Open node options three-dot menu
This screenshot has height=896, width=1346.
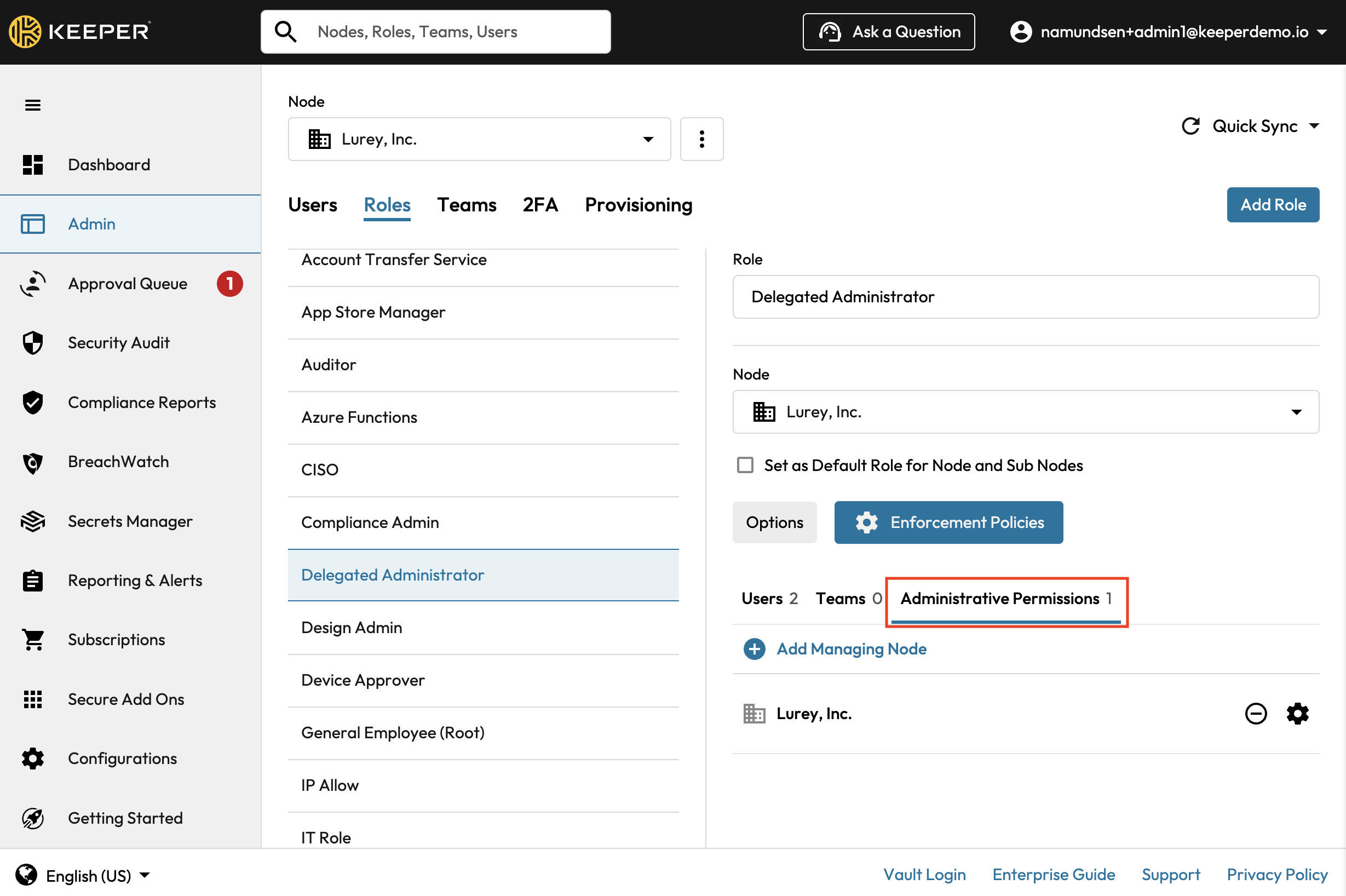point(701,140)
